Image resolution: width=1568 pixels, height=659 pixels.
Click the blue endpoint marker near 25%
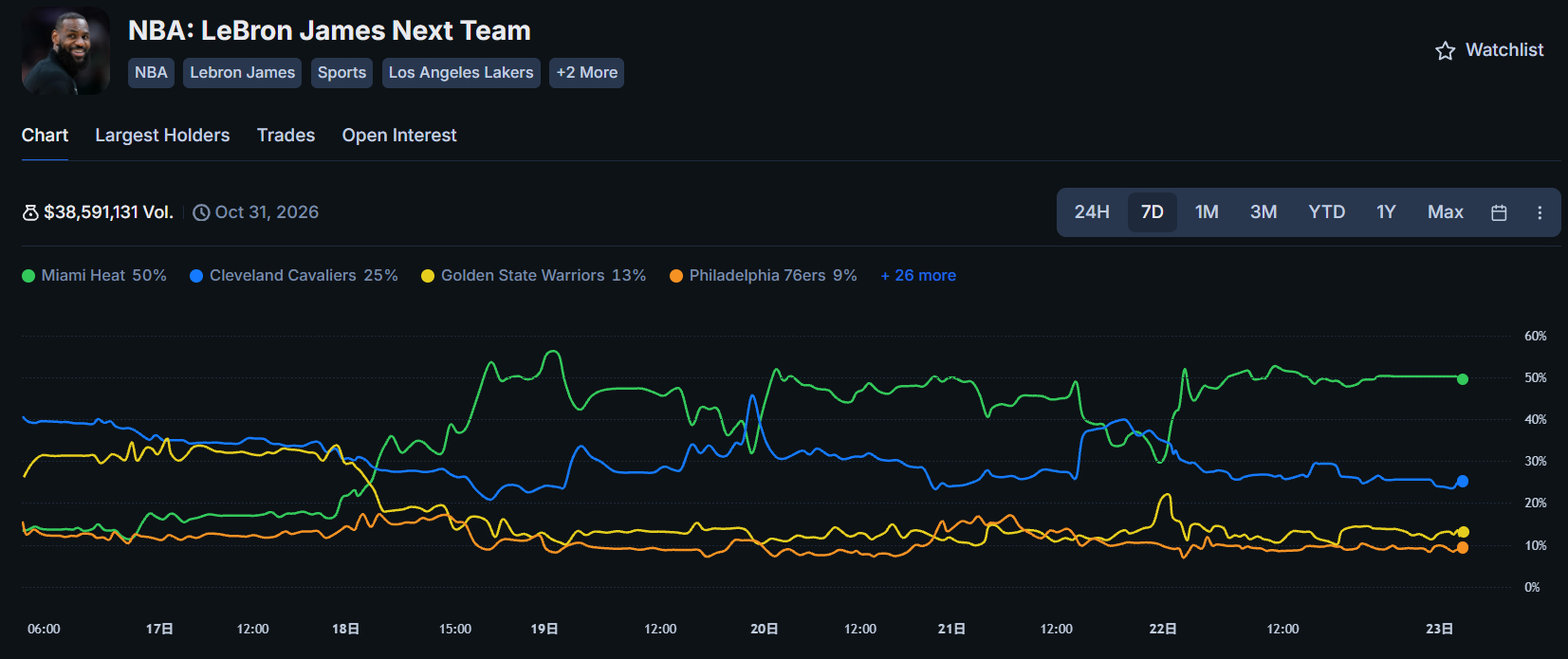tap(1463, 482)
